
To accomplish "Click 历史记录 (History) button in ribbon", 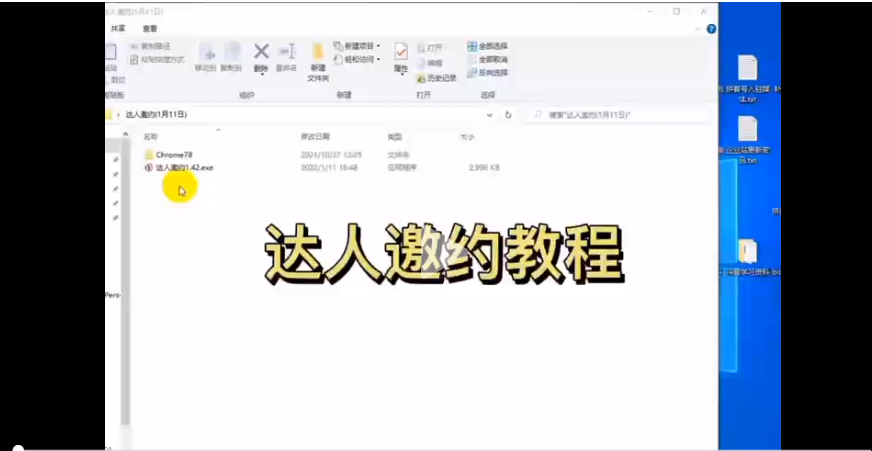I will (x=437, y=77).
